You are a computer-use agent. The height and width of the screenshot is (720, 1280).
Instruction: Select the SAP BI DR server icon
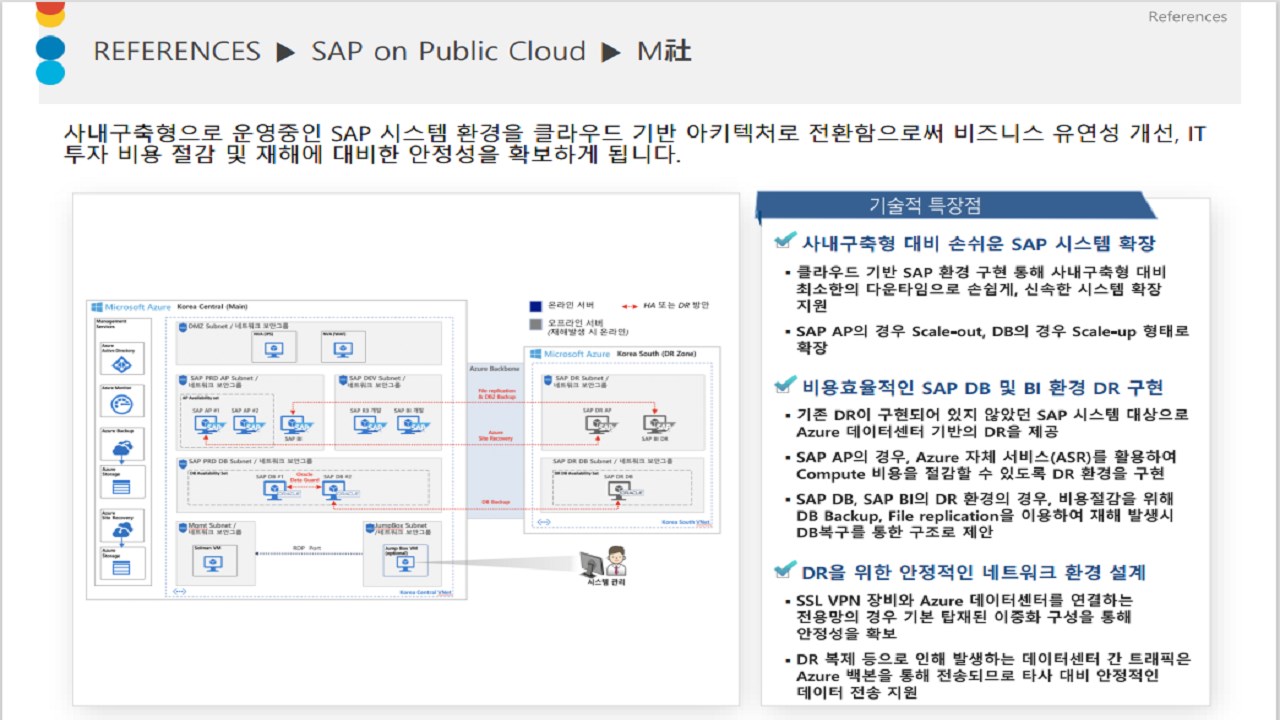click(x=659, y=426)
